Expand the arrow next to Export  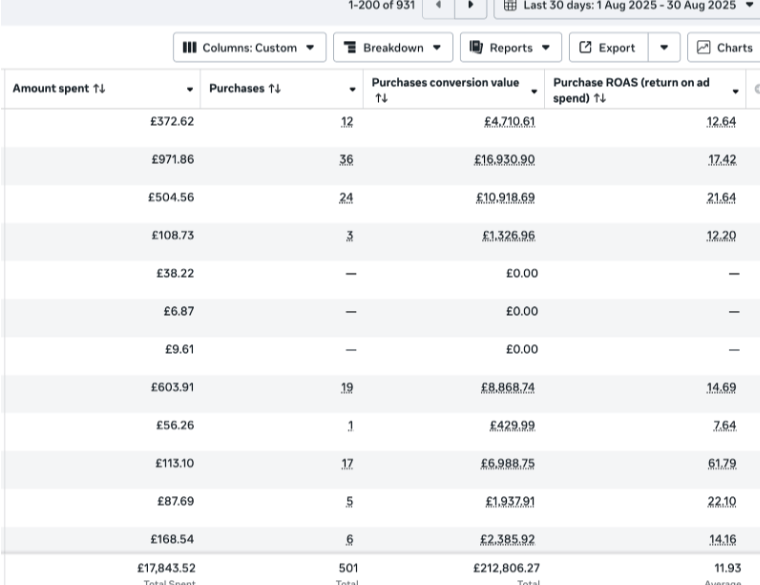pos(664,48)
